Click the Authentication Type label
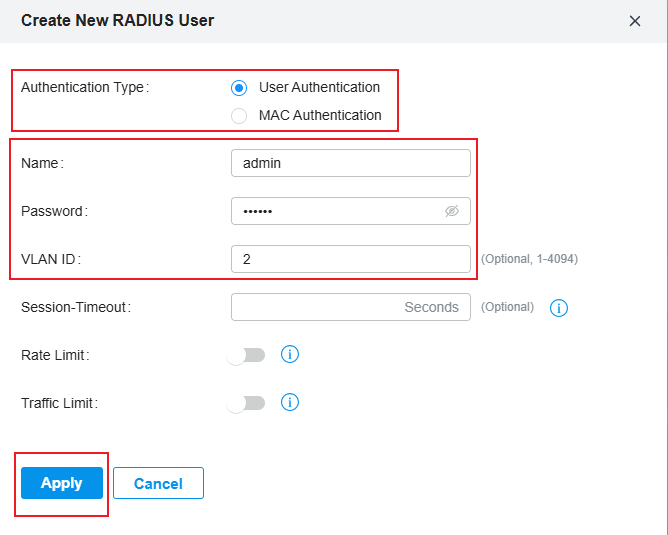This screenshot has height=535, width=668. pos(85,87)
